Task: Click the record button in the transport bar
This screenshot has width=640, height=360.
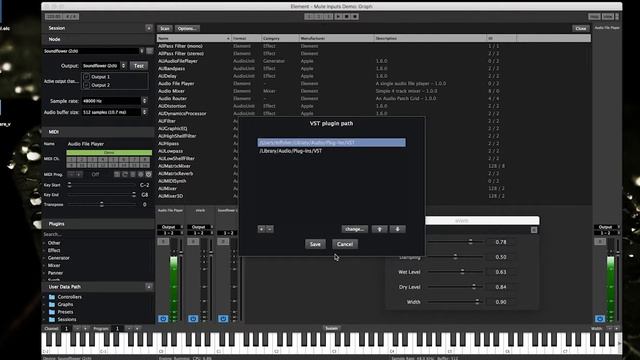Action: [355, 17]
